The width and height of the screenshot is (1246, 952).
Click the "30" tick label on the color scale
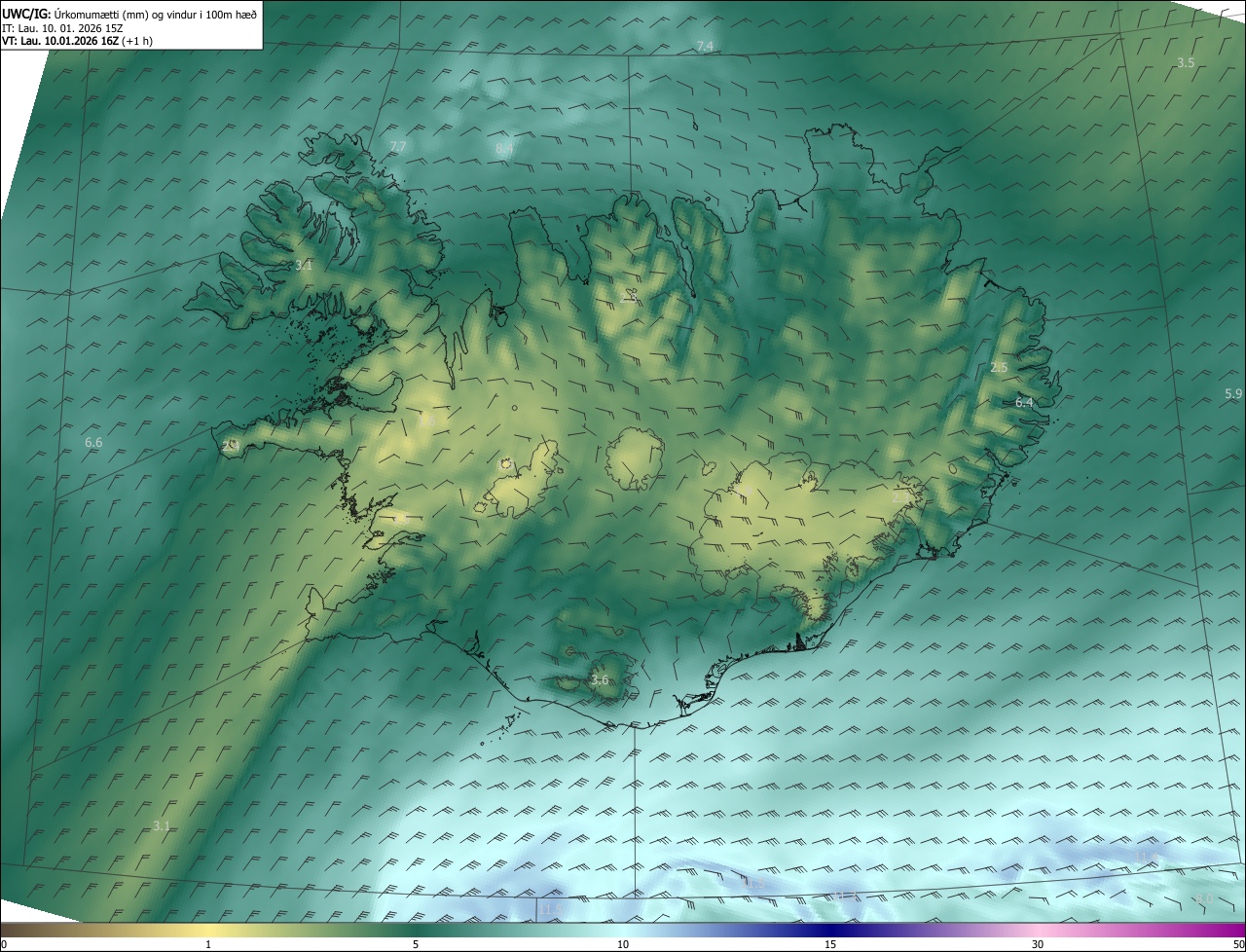coord(1038,944)
